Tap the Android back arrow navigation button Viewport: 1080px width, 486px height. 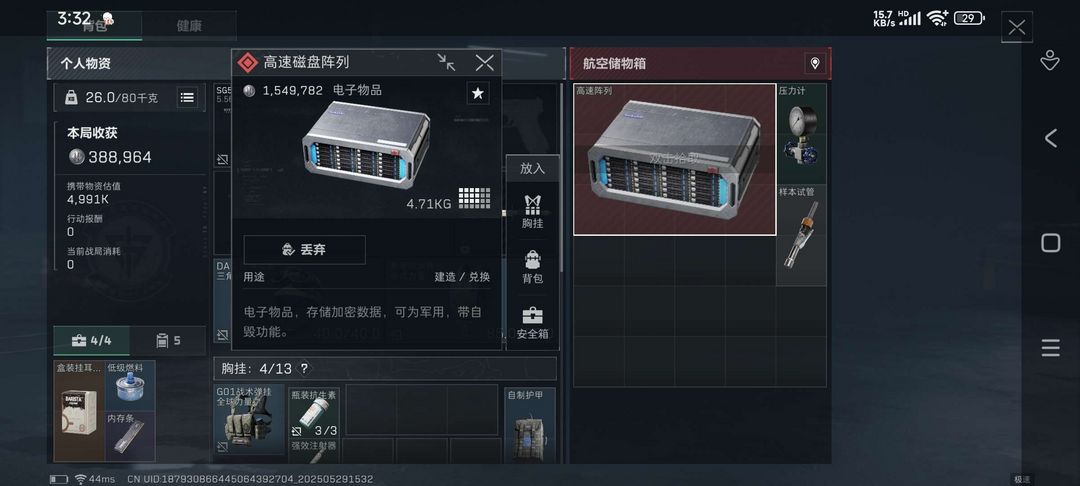[x=1050, y=138]
